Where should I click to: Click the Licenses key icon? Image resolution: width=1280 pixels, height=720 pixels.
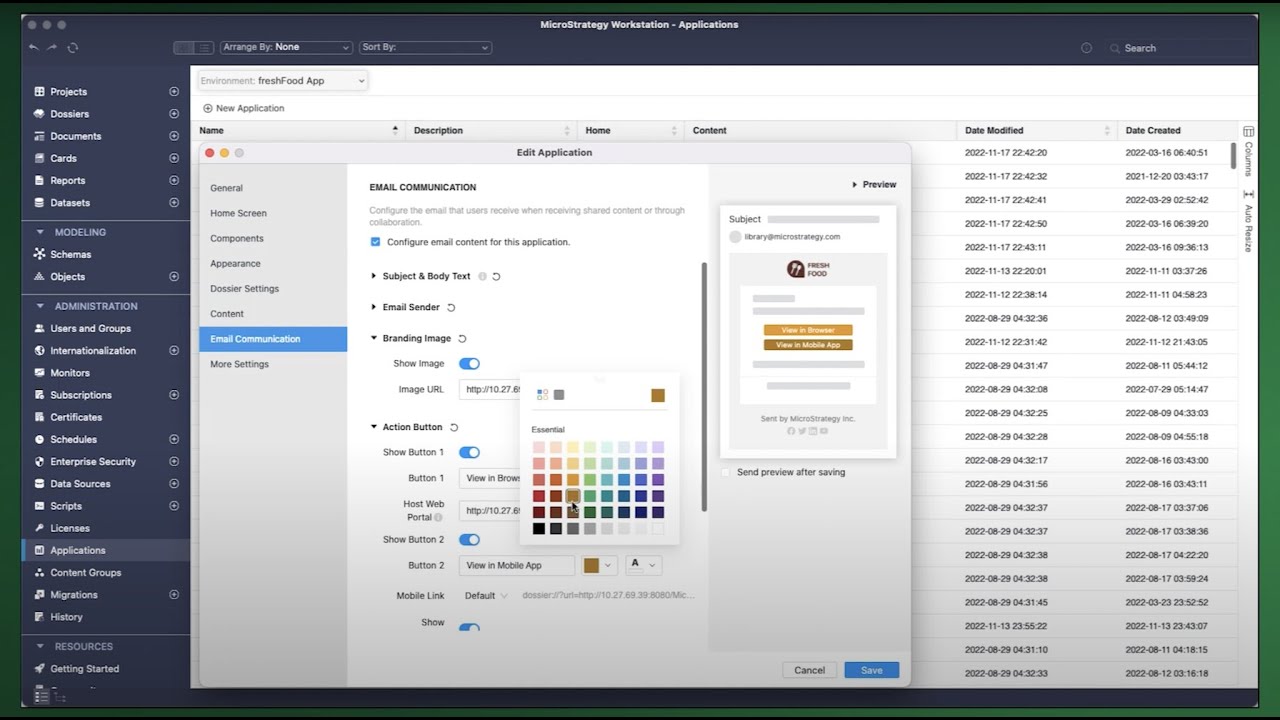[40, 528]
